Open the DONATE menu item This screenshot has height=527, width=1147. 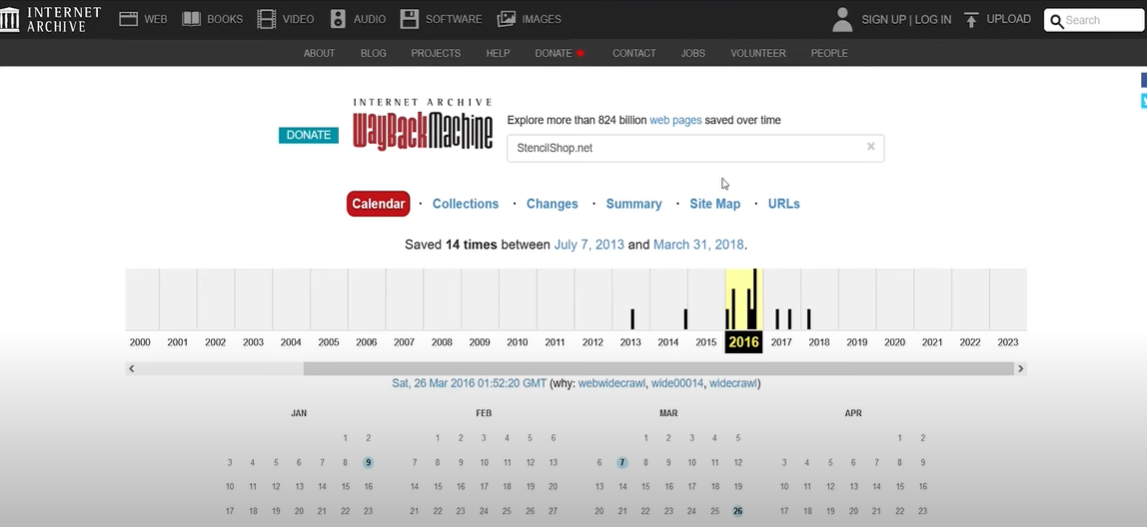[560, 53]
